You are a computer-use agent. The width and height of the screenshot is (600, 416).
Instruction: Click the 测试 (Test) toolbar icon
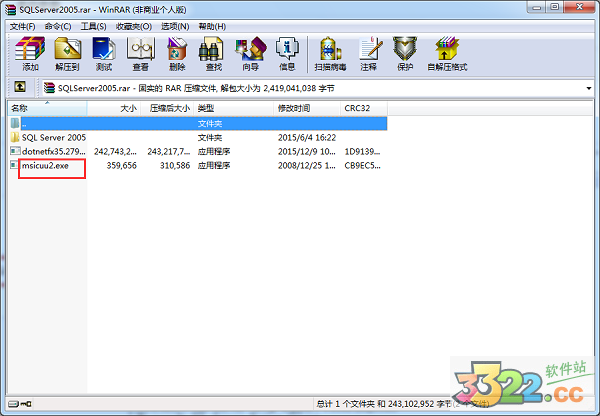[x=104, y=49]
